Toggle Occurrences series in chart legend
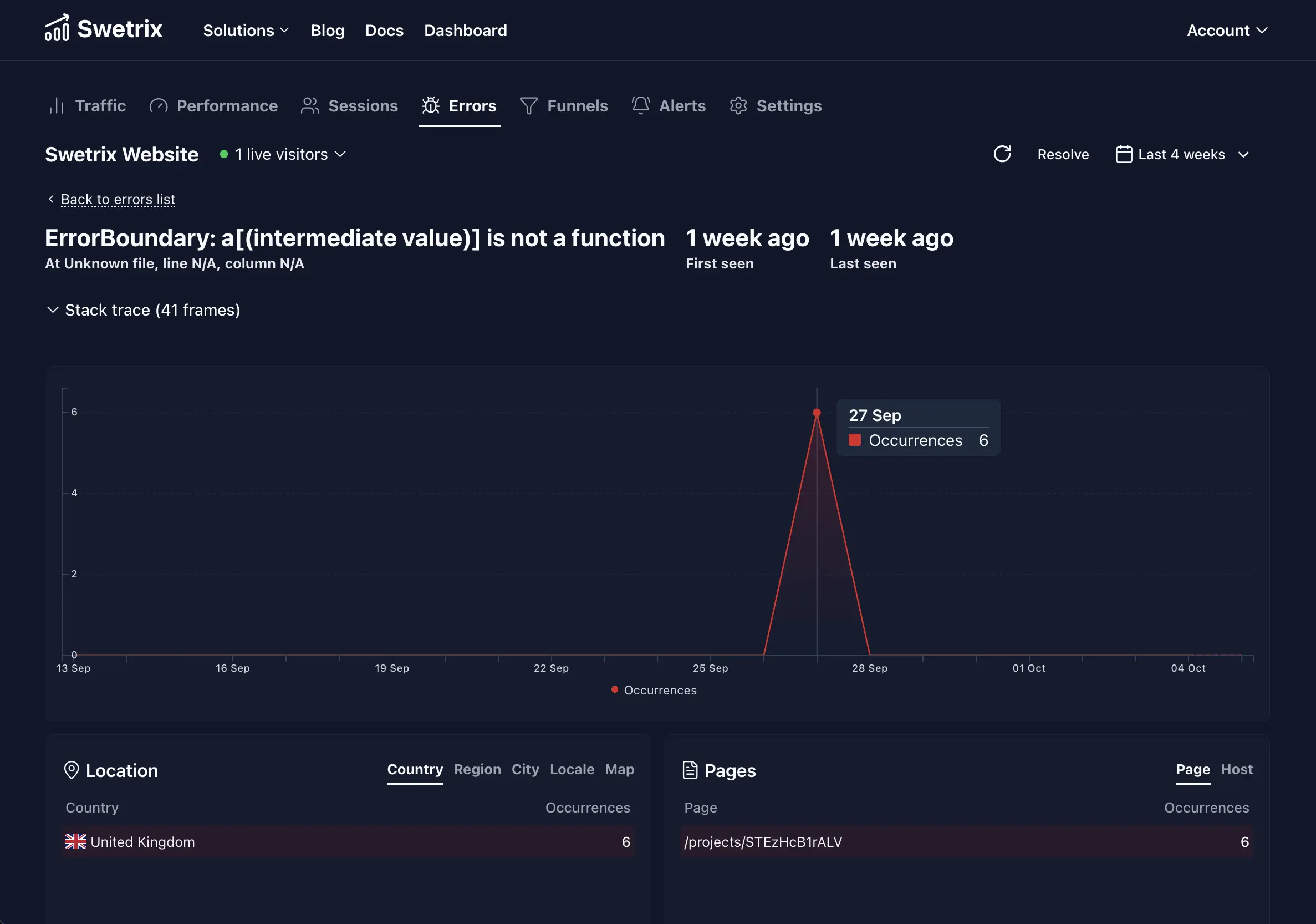1316x924 pixels. tap(654, 690)
